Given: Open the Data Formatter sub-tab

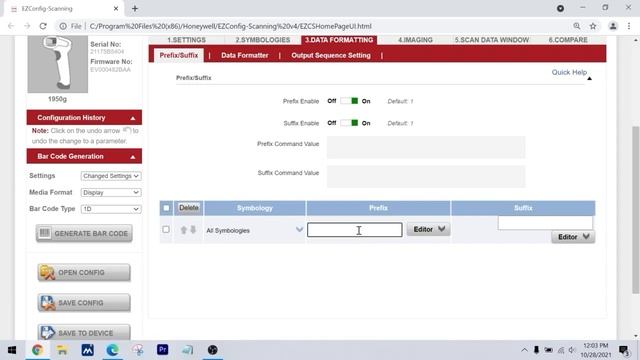Looking at the screenshot, I should coord(245,55).
